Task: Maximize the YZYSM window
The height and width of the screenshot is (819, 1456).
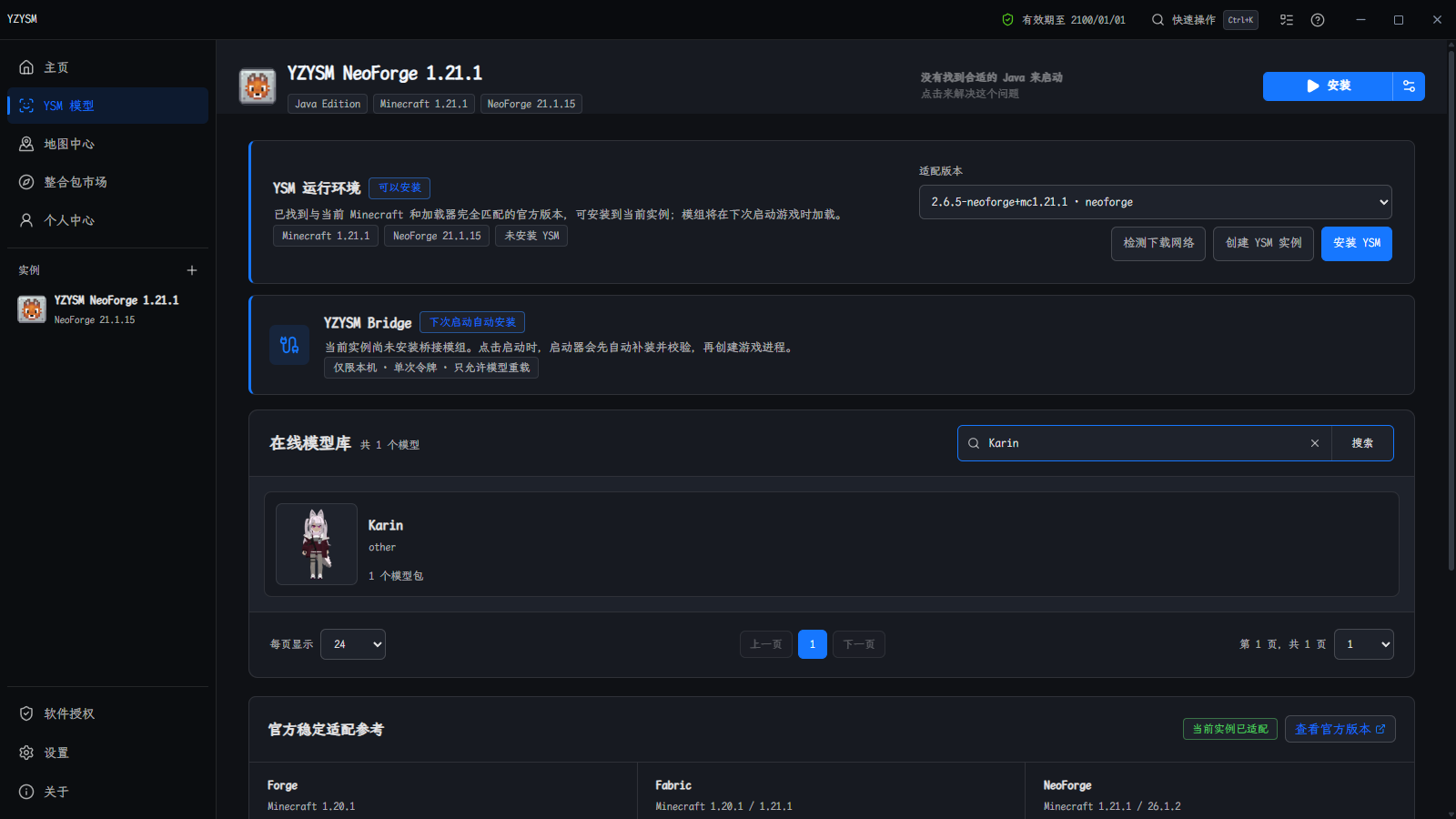Action: click(1399, 20)
